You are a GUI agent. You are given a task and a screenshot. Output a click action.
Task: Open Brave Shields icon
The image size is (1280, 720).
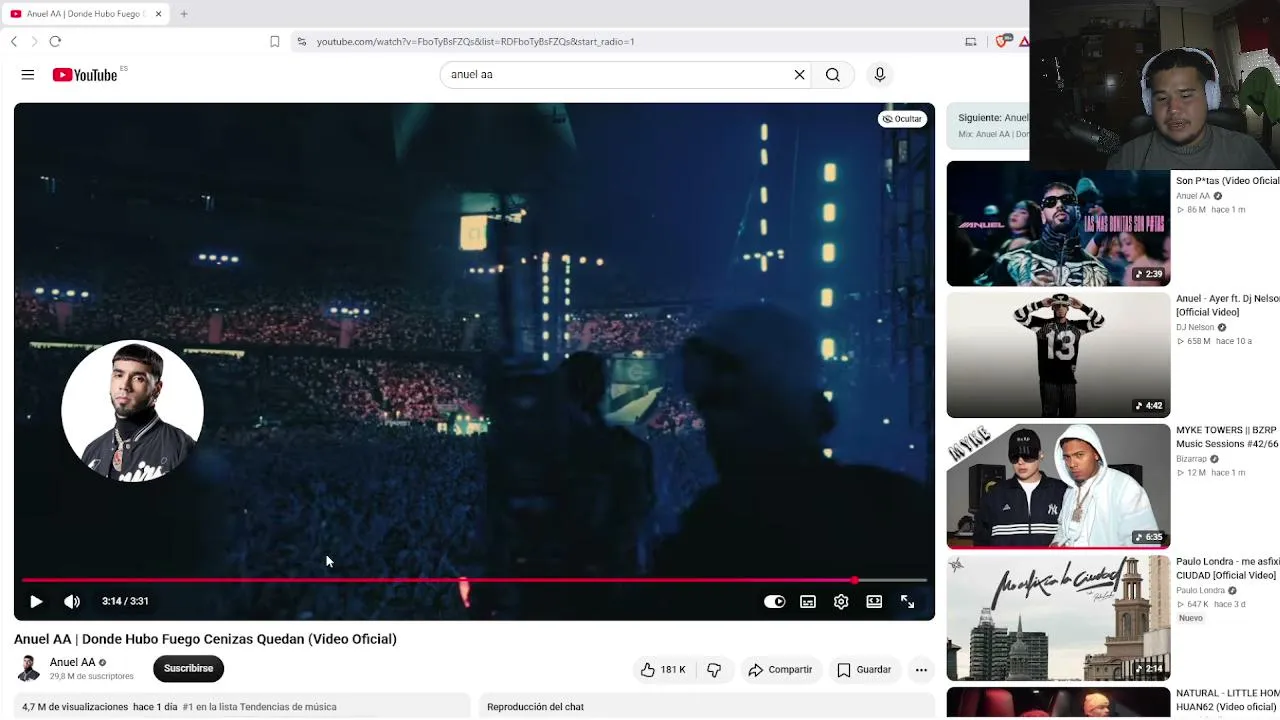coord(1001,41)
